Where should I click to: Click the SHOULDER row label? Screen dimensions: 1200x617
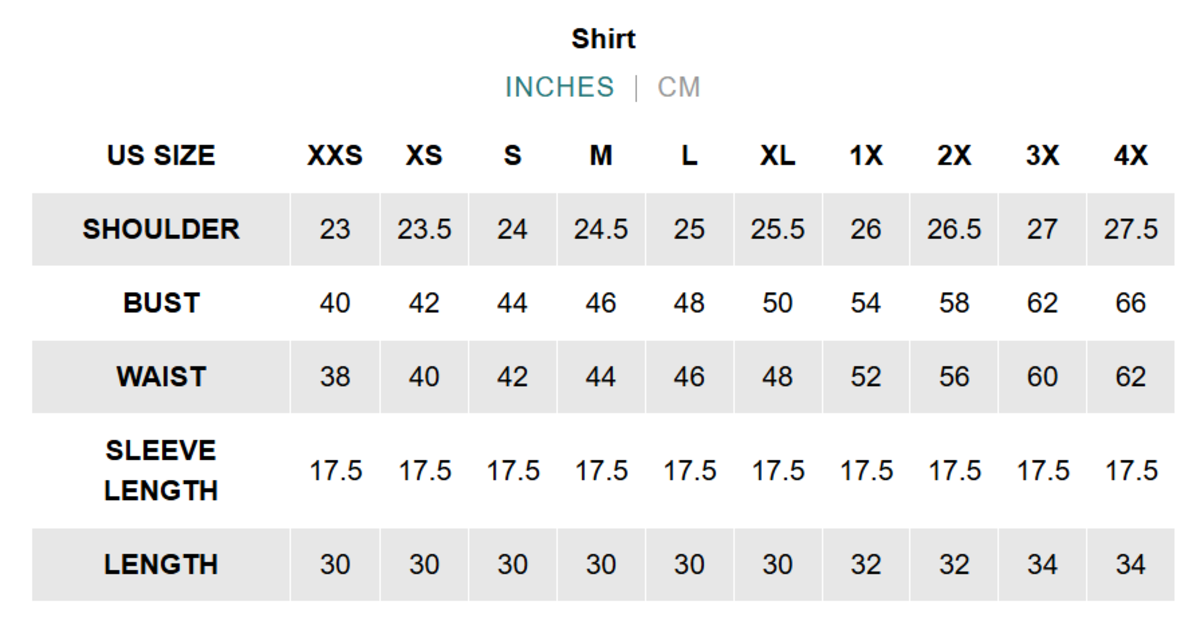point(161,229)
